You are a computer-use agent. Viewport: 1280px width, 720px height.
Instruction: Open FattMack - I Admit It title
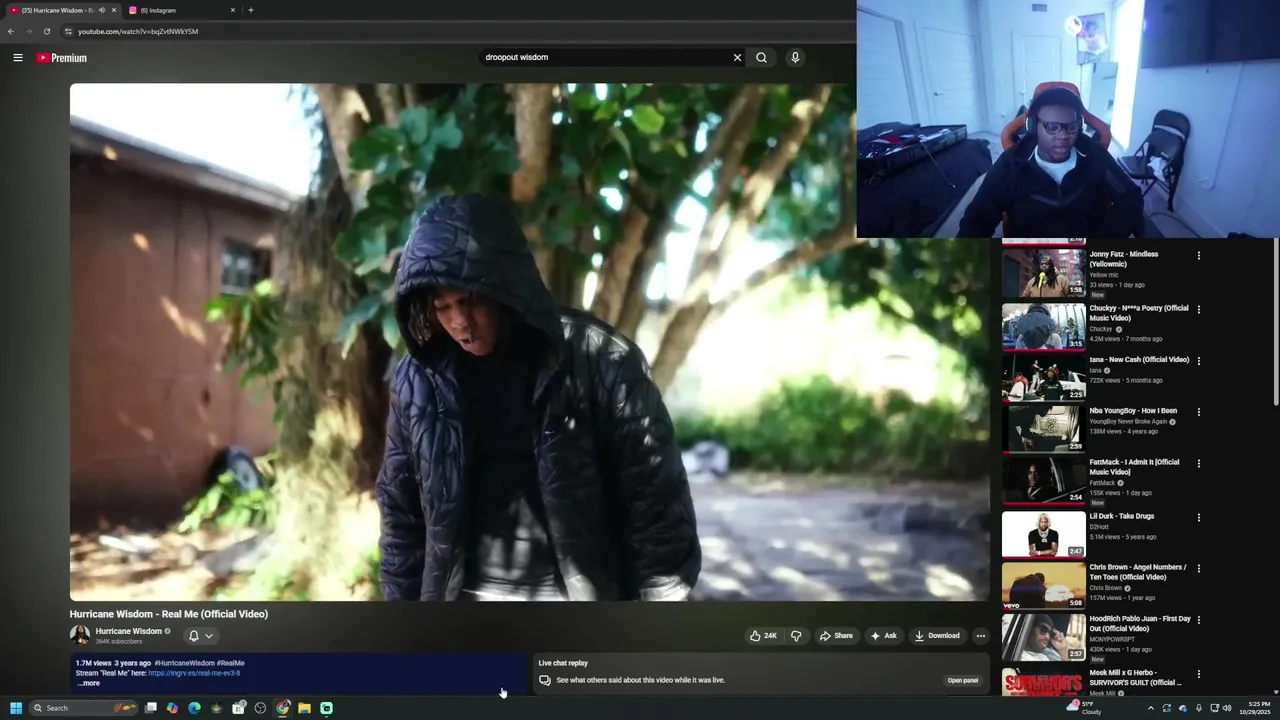pos(1135,467)
